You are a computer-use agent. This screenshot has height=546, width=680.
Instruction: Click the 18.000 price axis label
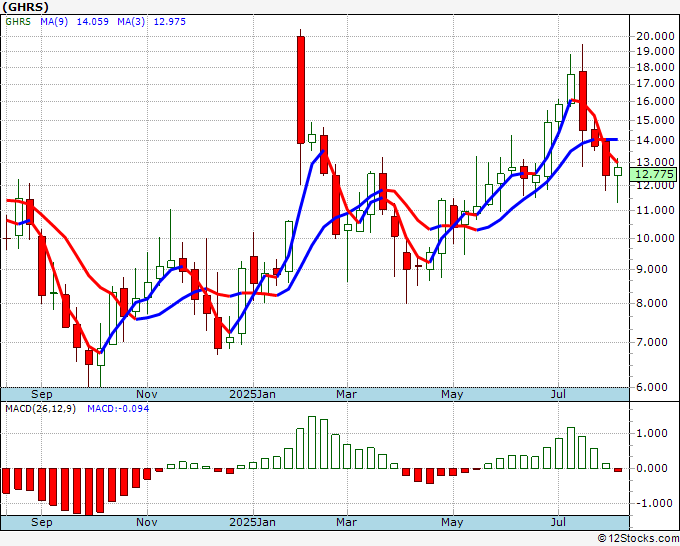coord(655,67)
